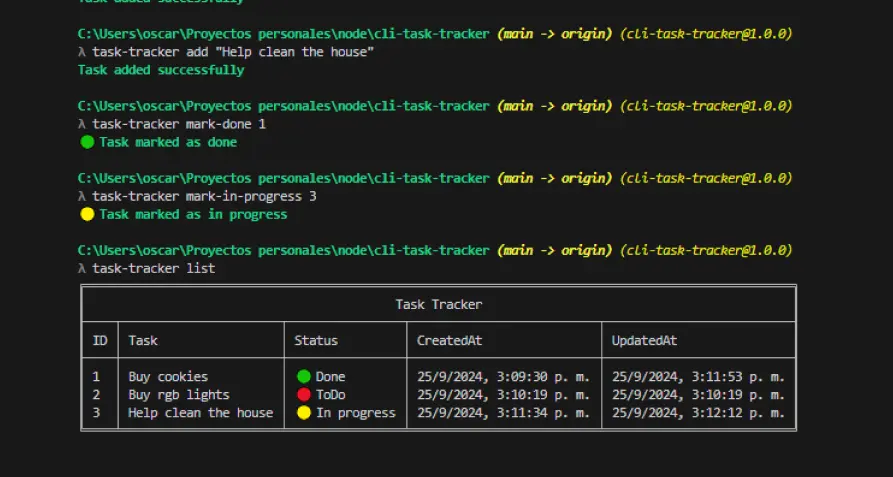Click the yellow circle beside Task marked as in progress
Image resolution: width=893 pixels, height=477 pixels.
tap(87, 214)
